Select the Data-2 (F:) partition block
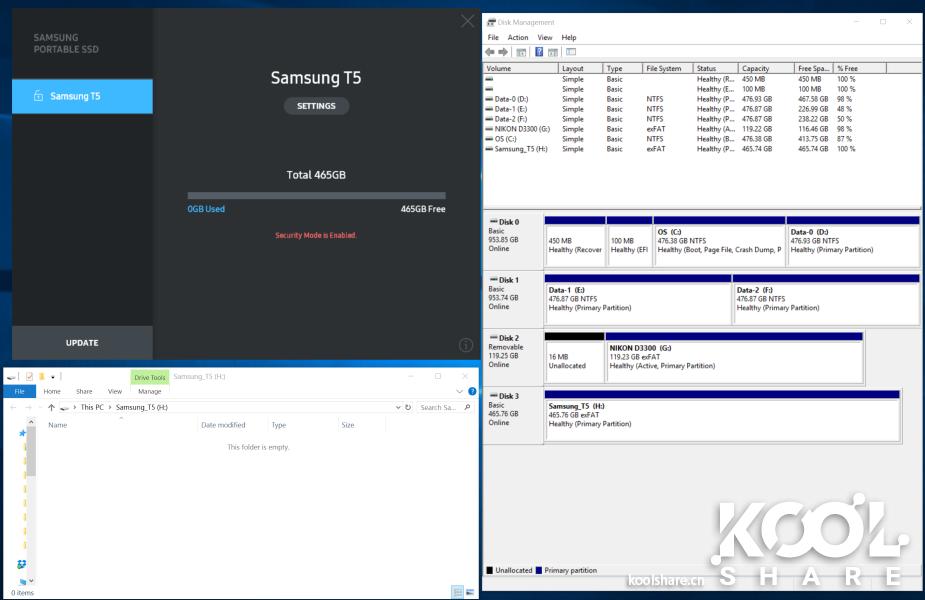Viewport: 925px width, 600px height. [x=826, y=299]
